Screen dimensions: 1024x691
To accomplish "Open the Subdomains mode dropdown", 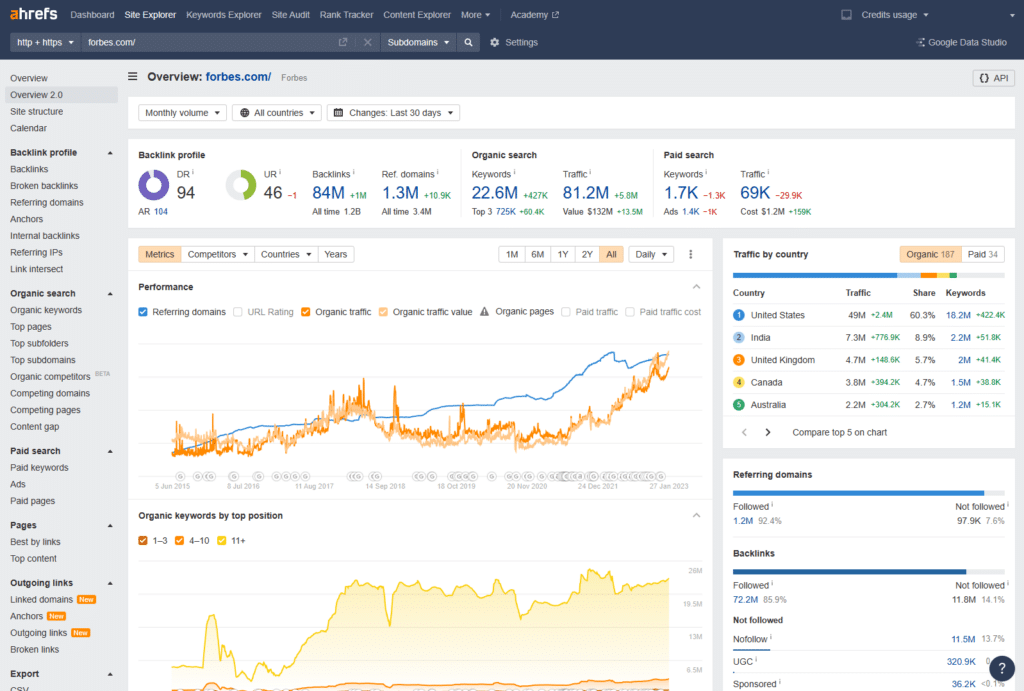I will pos(417,42).
